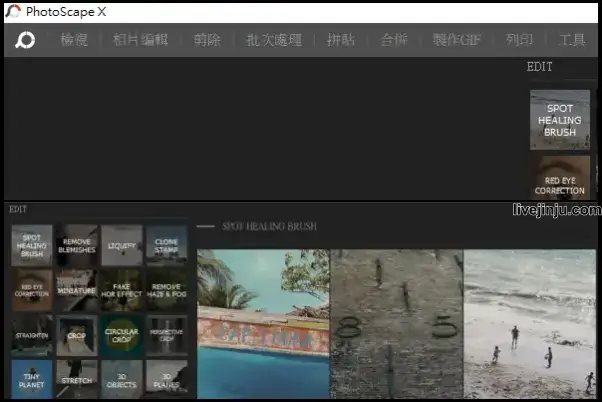Select the Liquify tool tile
This screenshot has height=402, width=602.
(x=122, y=245)
